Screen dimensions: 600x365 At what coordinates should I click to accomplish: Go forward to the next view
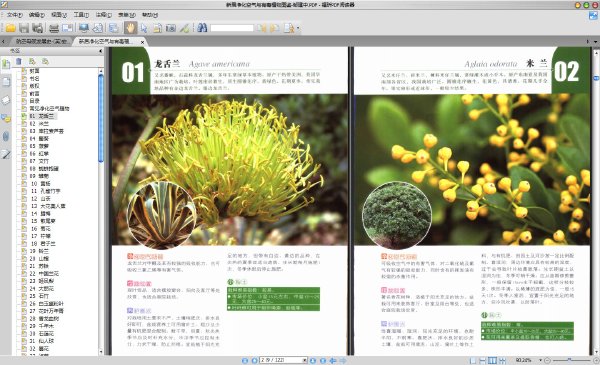(343, 360)
